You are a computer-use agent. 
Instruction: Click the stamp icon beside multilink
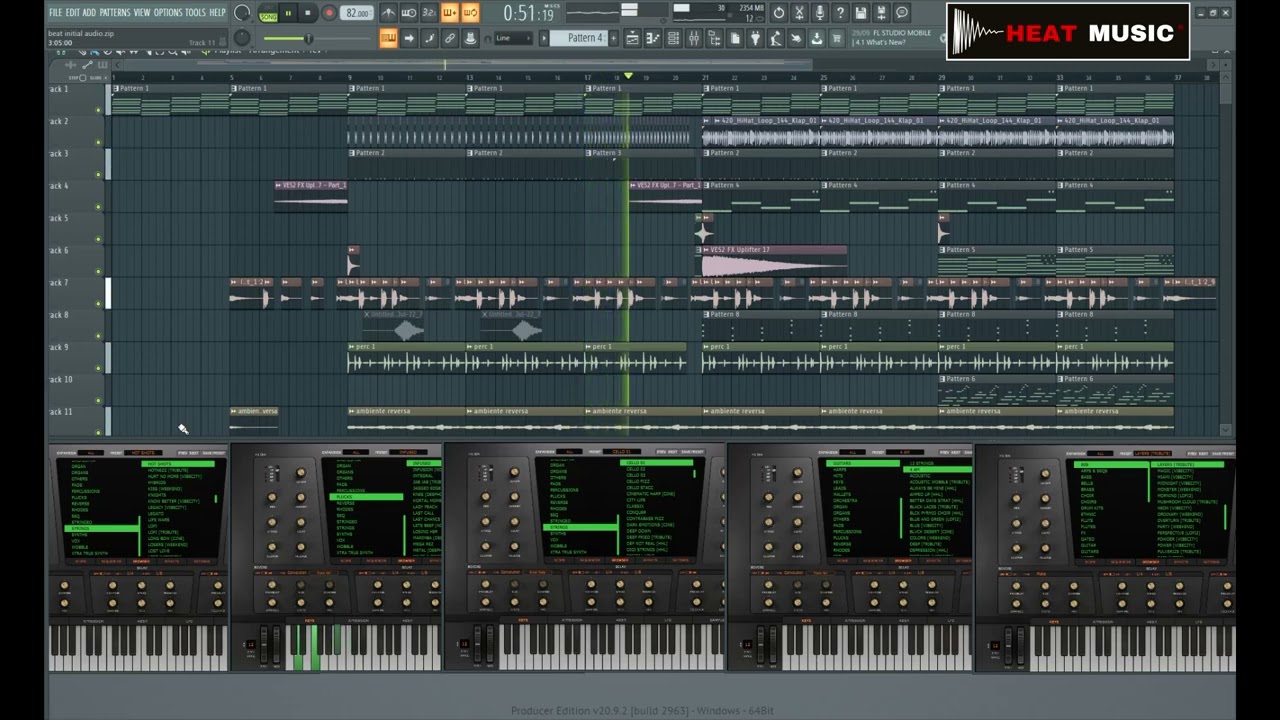click(470, 38)
